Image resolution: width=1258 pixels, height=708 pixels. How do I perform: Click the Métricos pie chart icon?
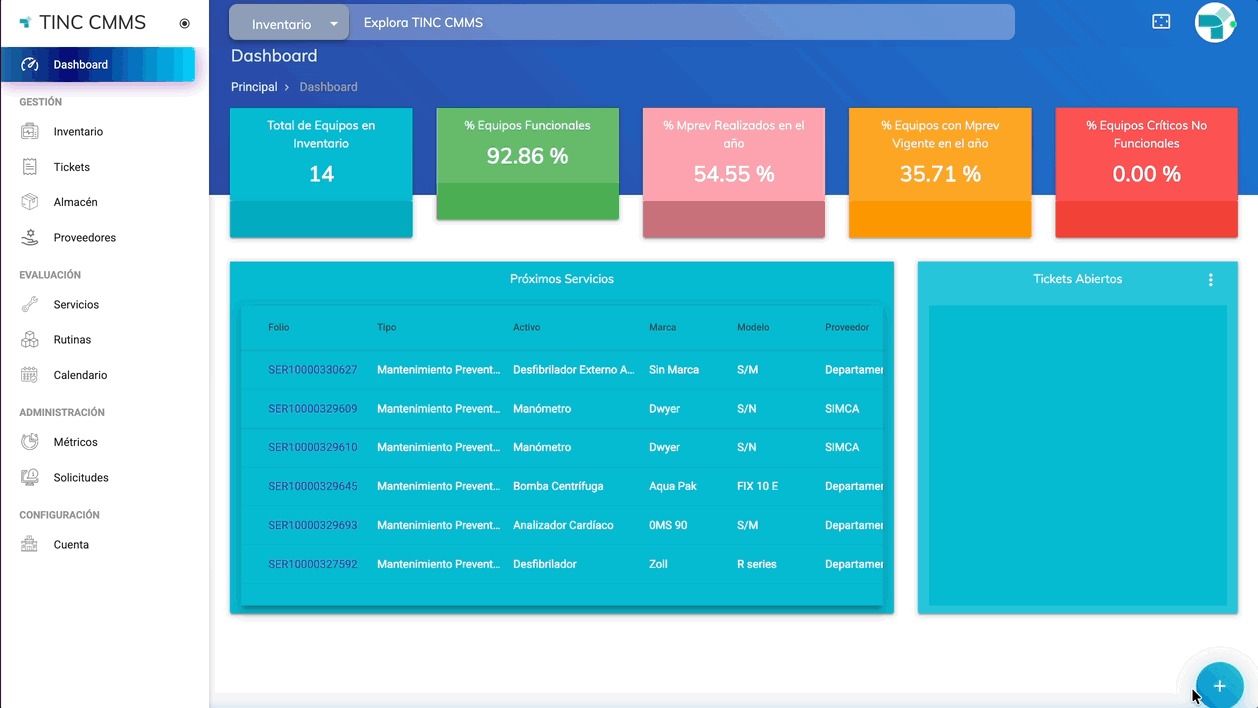[x=30, y=442]
